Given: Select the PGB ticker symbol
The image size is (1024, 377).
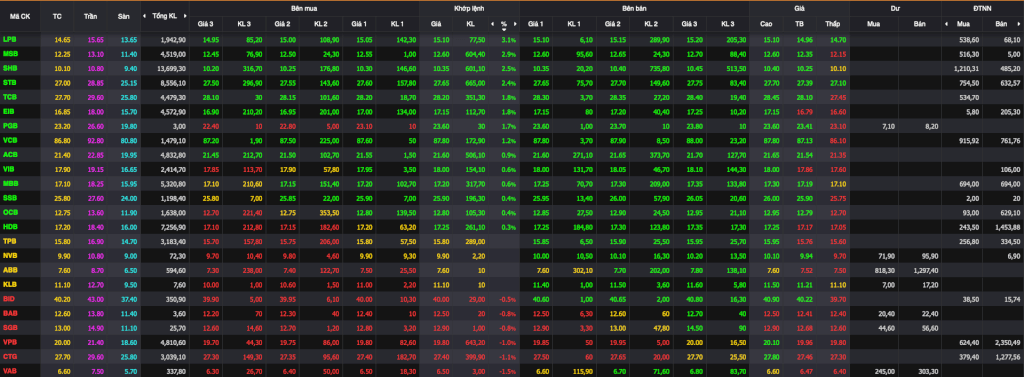Looking at the screenshot, I should pos(10,125).
